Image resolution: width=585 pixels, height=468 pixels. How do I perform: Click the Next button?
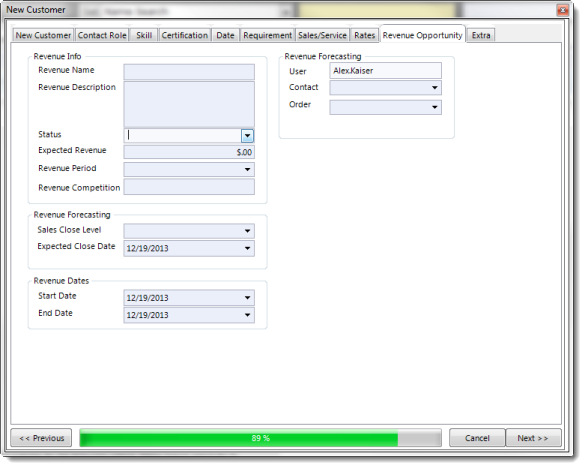pyautogui.click(x=533, y=438)
